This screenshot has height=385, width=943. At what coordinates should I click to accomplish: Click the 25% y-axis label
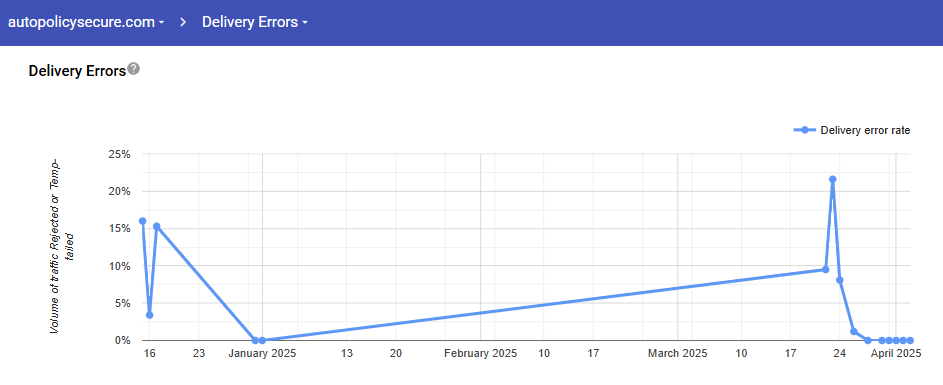pyautogui.click(x=119, y=154)
